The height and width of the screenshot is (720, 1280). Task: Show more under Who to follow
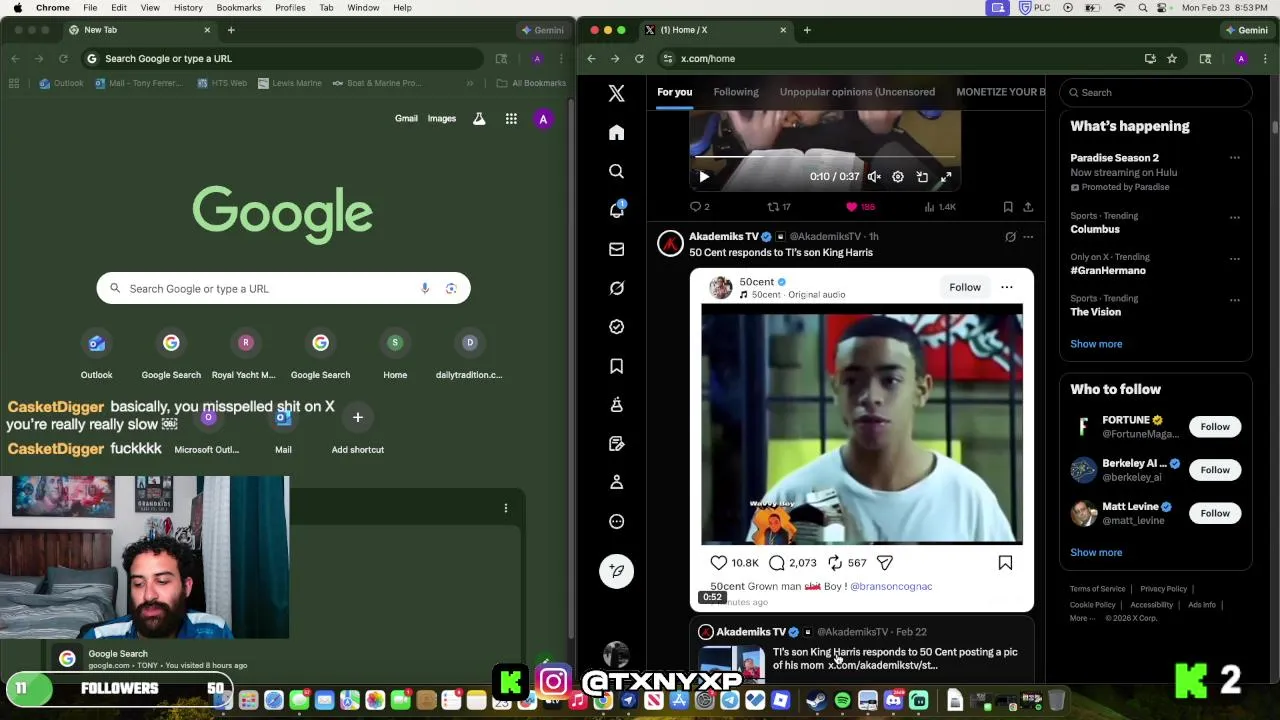1096,552
